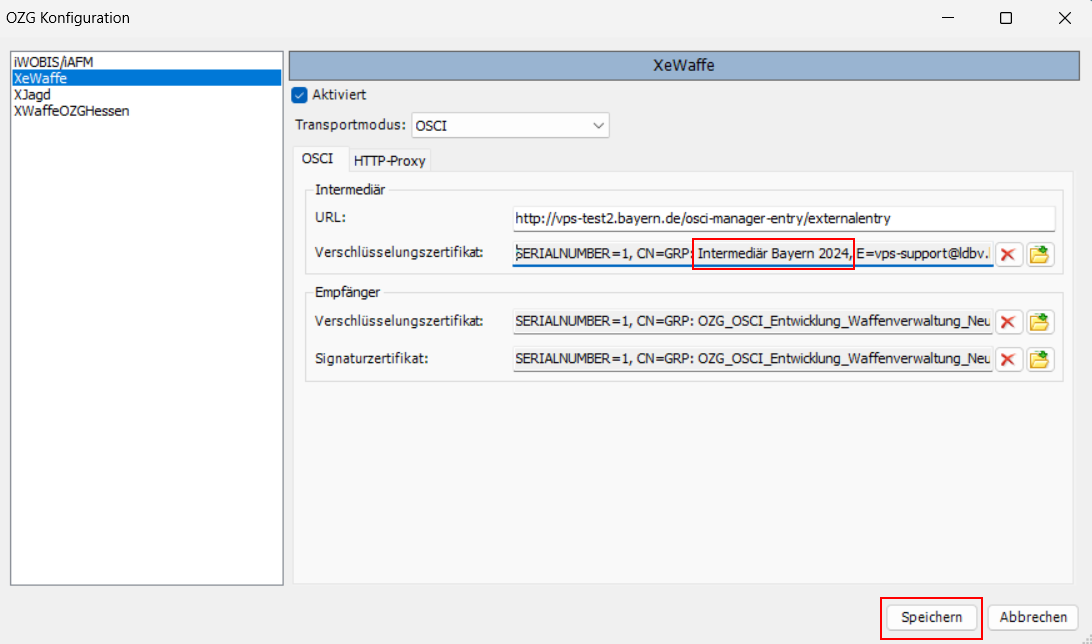Browse for Intermediär Verschlüsselungszertifikat file via folder icon
Image resolution: width=1092 pixels, height=644 pixels.
pos(1040,254)
